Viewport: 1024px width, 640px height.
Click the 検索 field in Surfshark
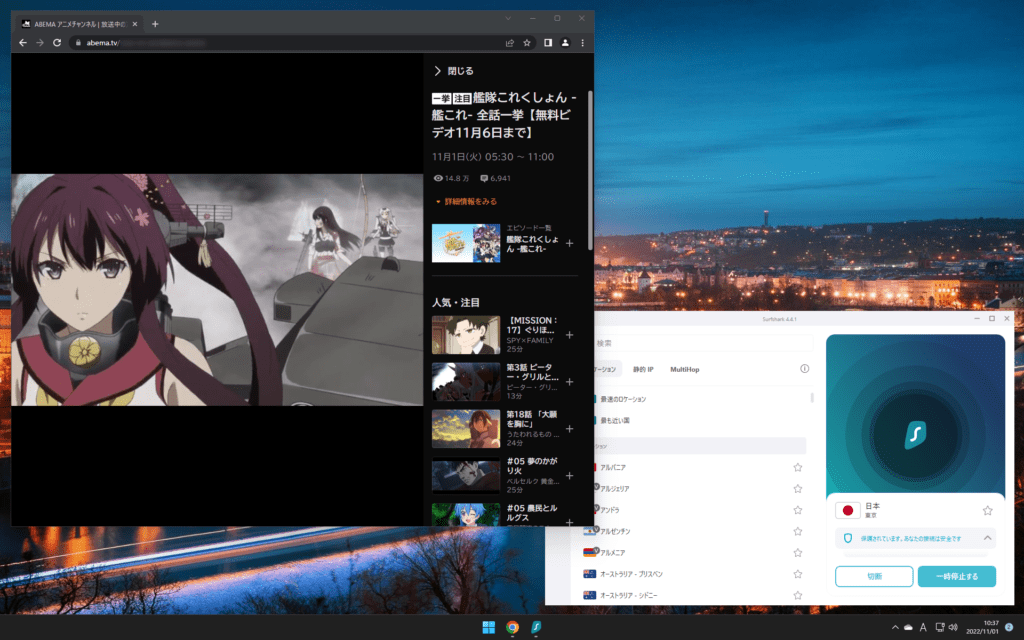(702, 343)
